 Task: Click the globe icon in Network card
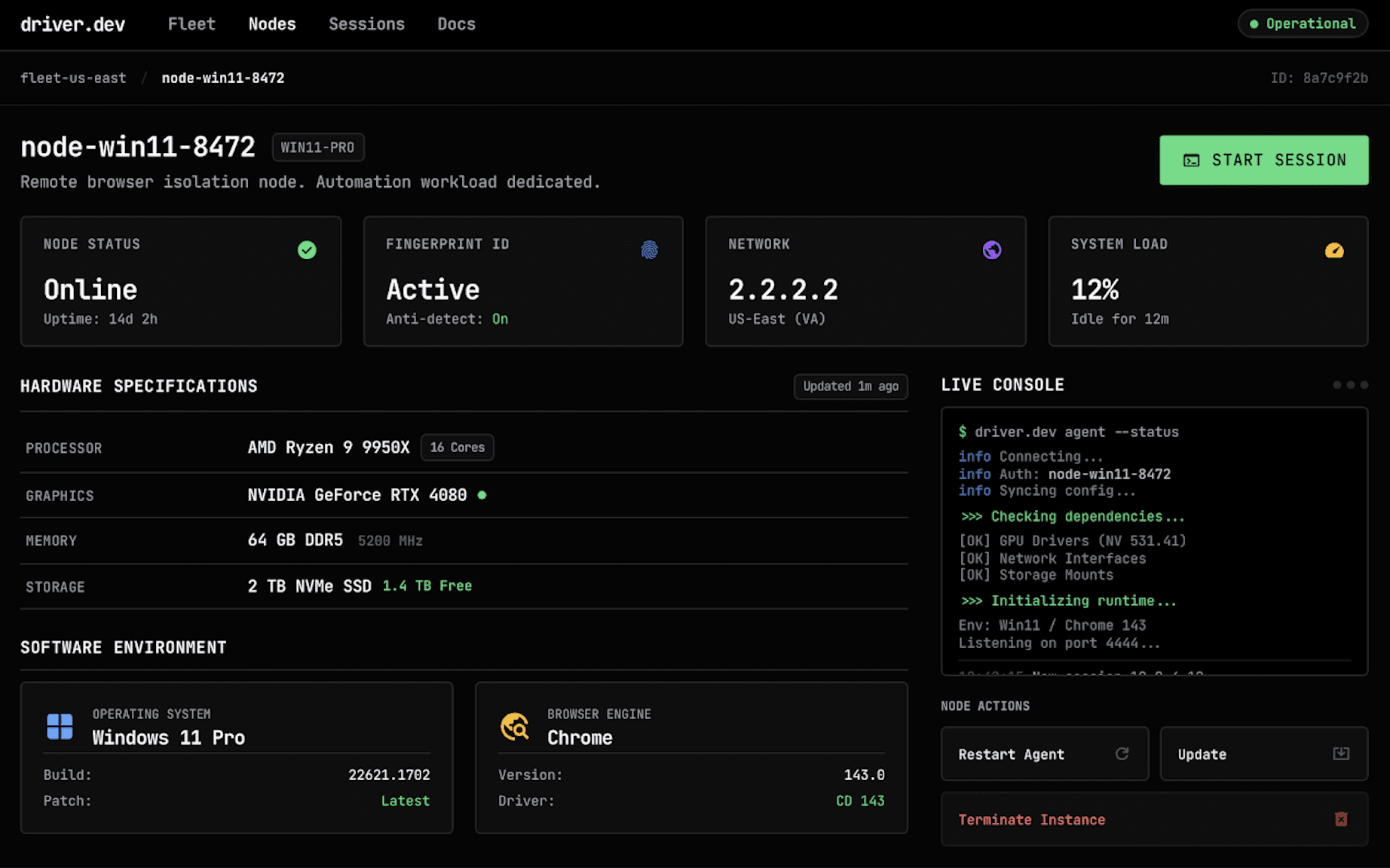click(x=992, y=250)
